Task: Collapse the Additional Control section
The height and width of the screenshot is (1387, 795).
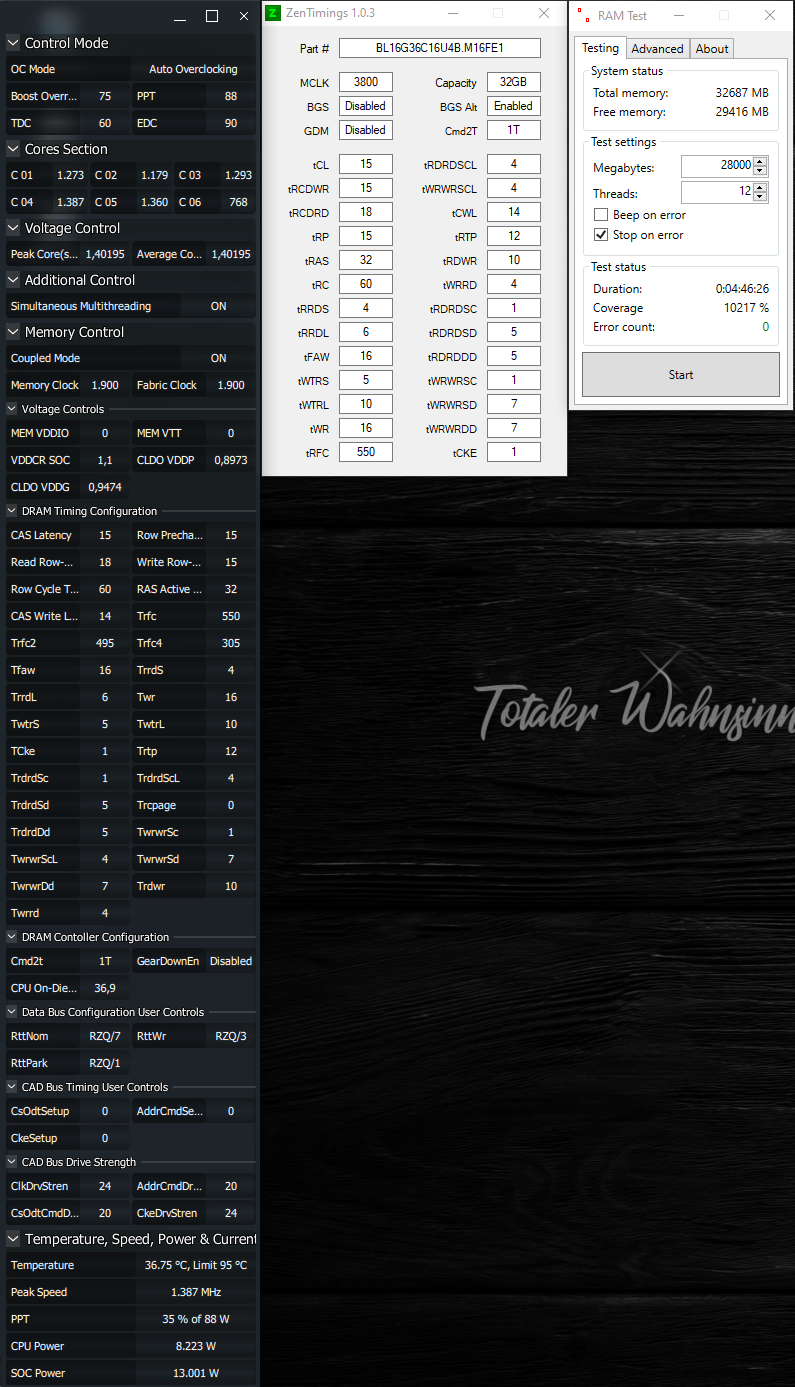Action: point(13,280)
